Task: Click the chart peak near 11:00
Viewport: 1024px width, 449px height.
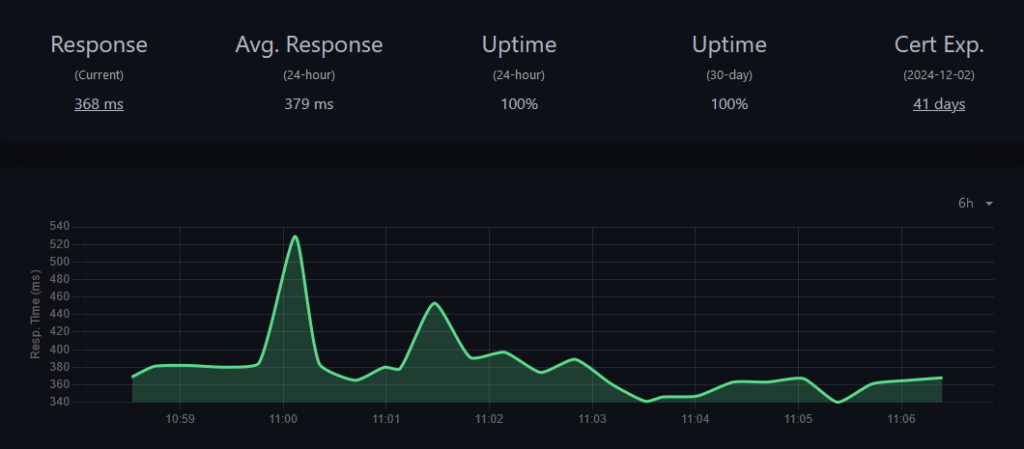Action: (x=295, y=236)
